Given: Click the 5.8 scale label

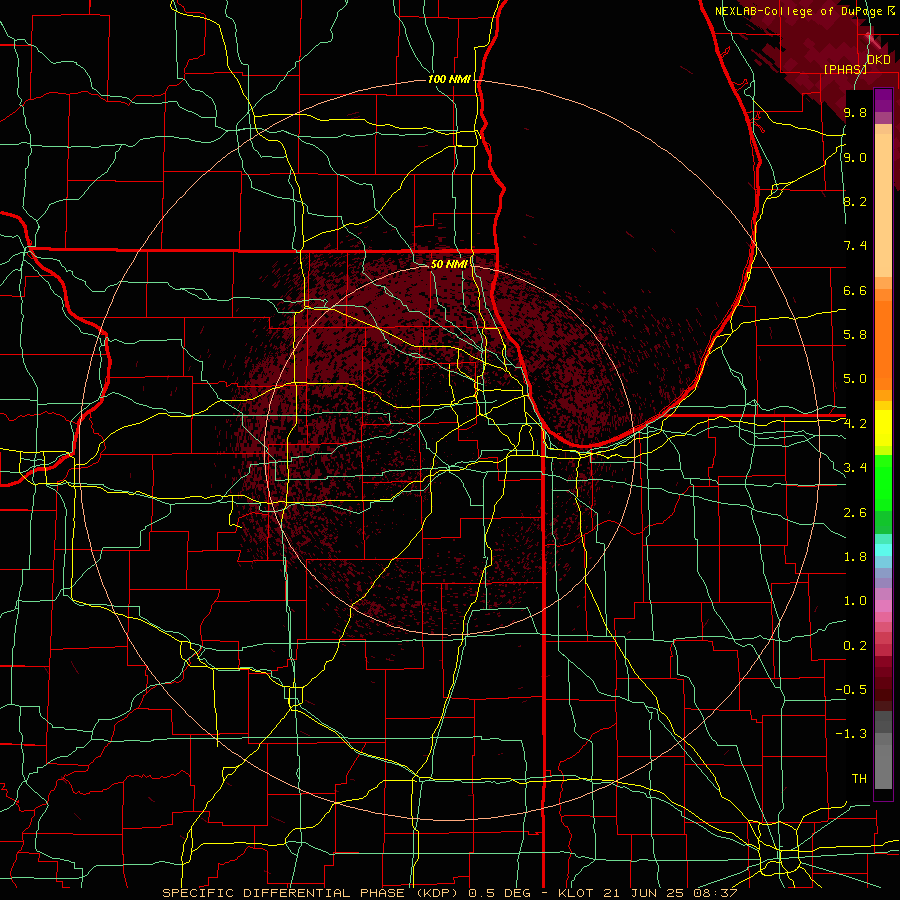Looking at the screenshot, I should click(x=855, y=335).
